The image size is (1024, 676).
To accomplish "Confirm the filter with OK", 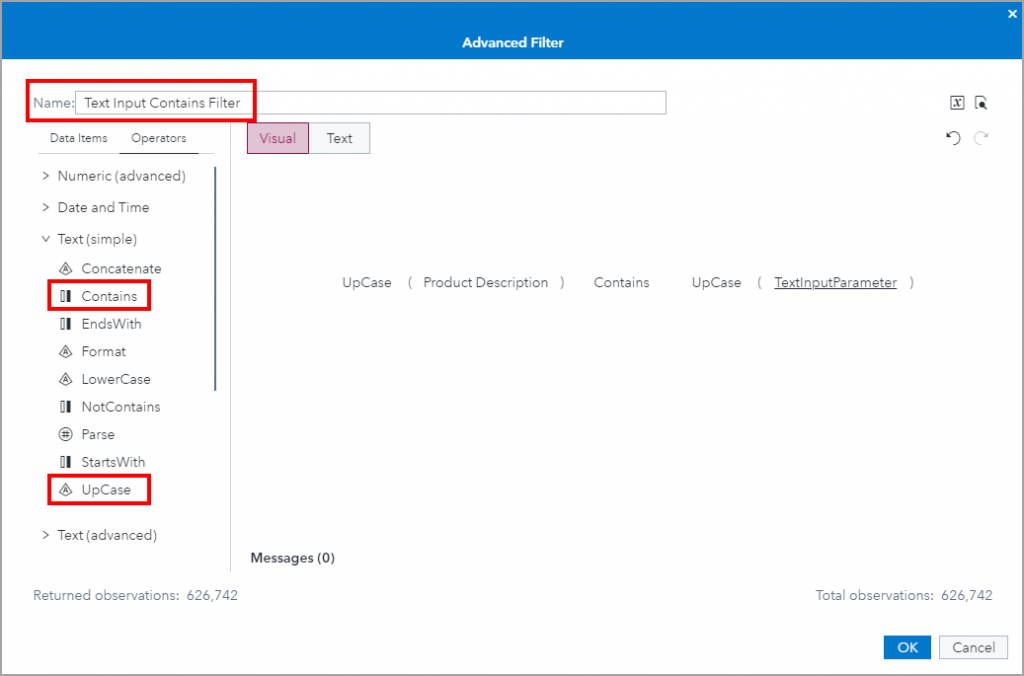I will click(x=906, y=647).
